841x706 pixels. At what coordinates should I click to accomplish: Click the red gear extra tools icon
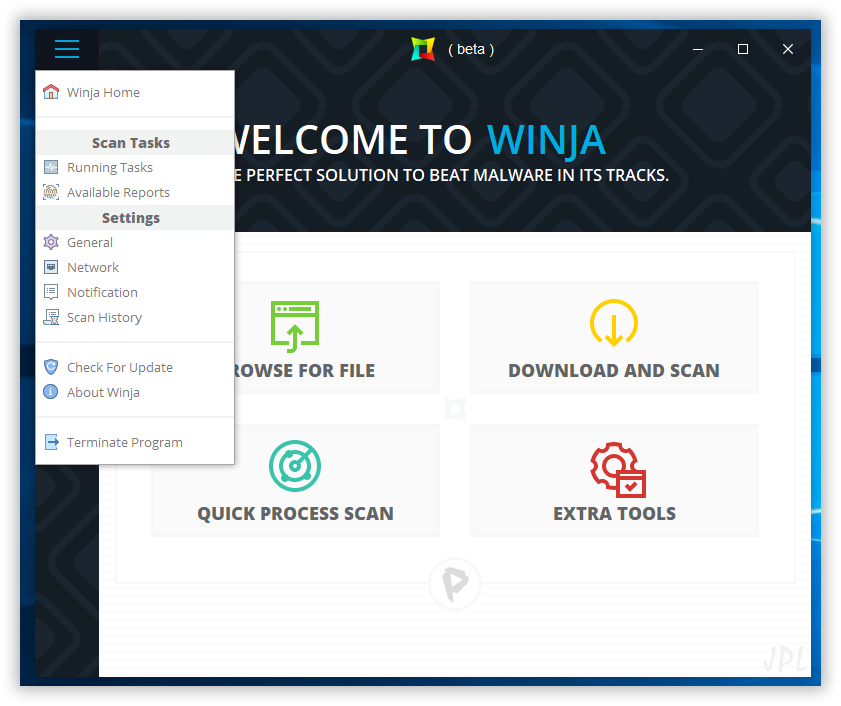[618, 470]
